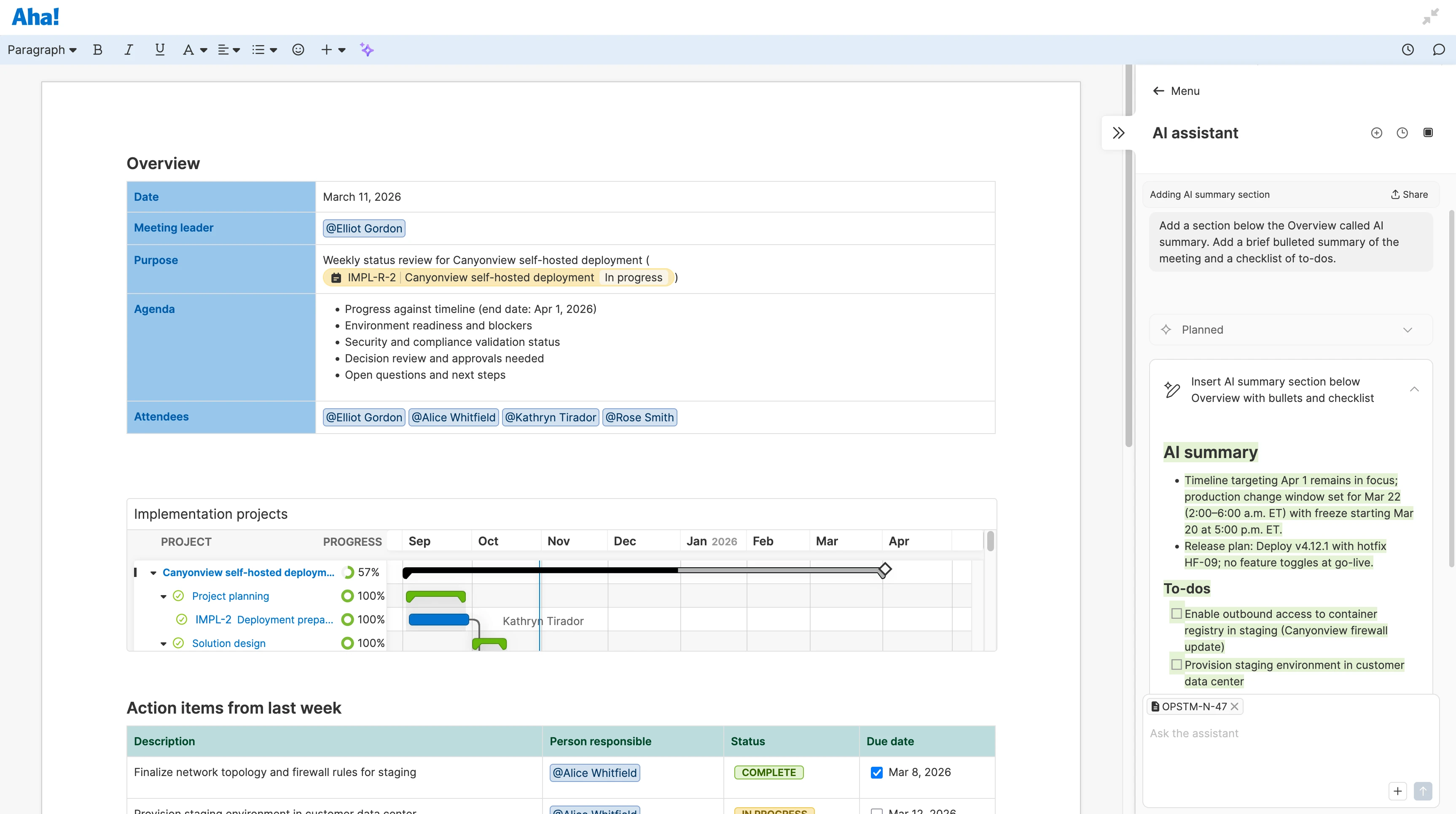Collapse the AI assistant panel
This screenshot has height=814, width=1456.
[1119, 132]
